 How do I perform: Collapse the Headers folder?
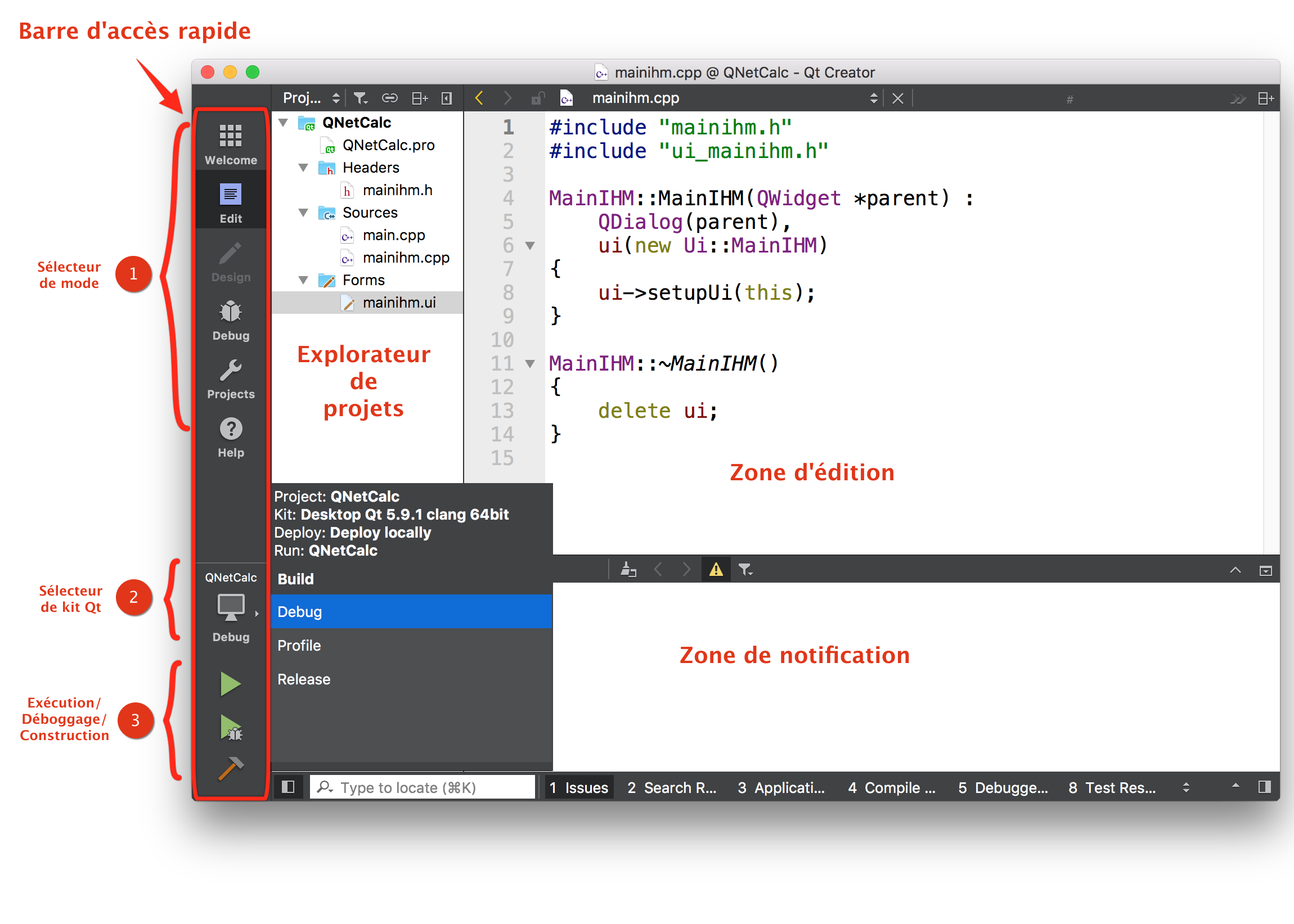(304, 168)
